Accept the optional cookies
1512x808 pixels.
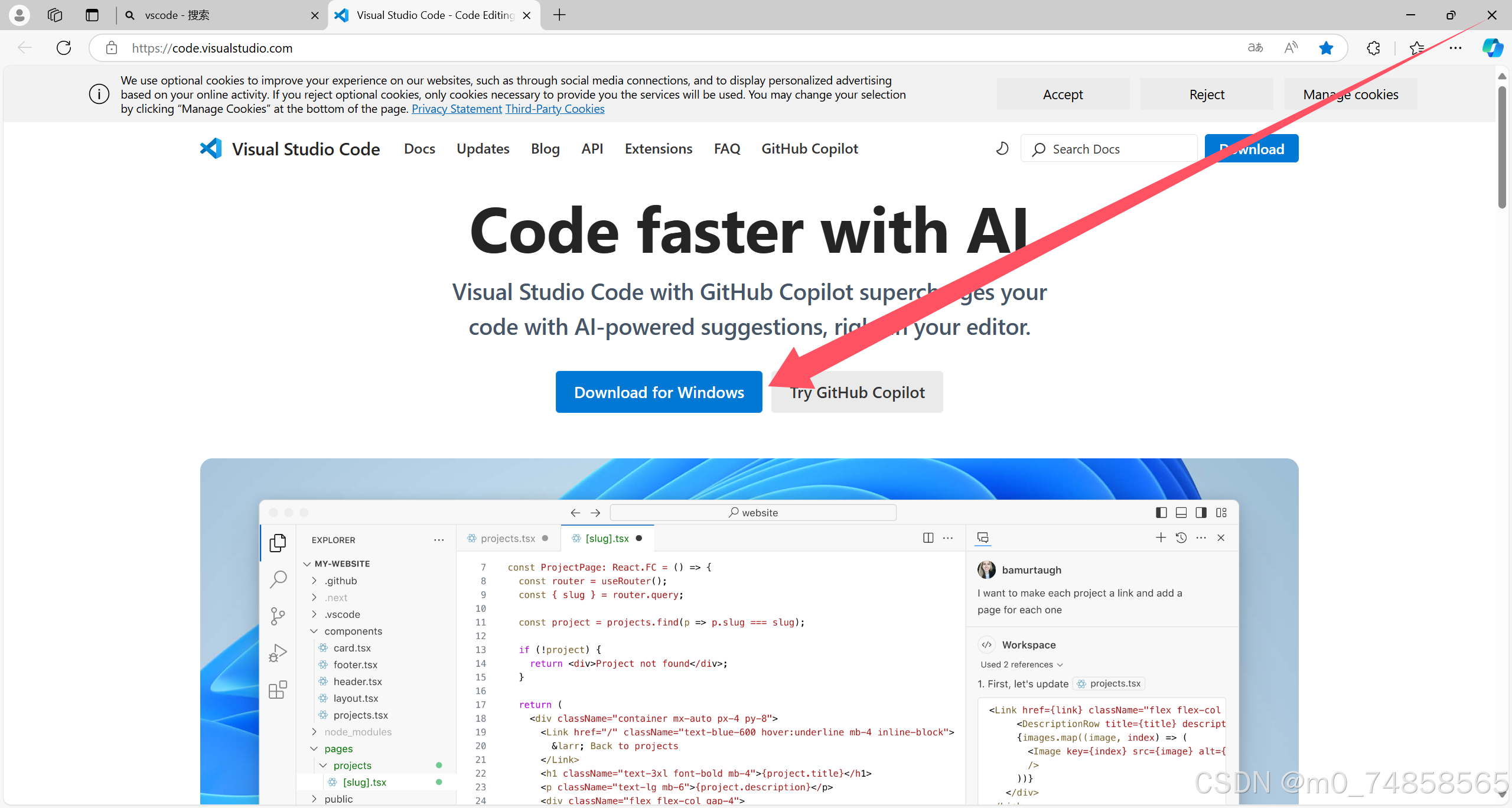[1063, 94]
